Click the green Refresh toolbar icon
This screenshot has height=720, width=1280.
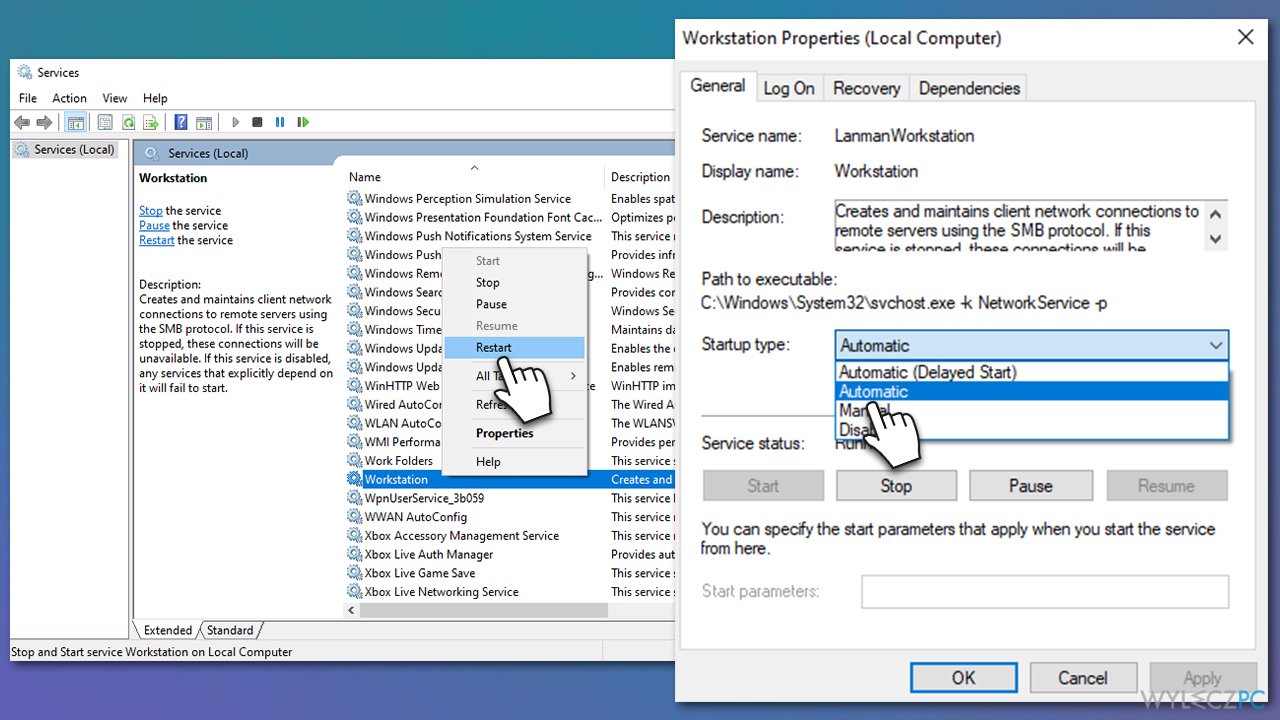point(128,122)
